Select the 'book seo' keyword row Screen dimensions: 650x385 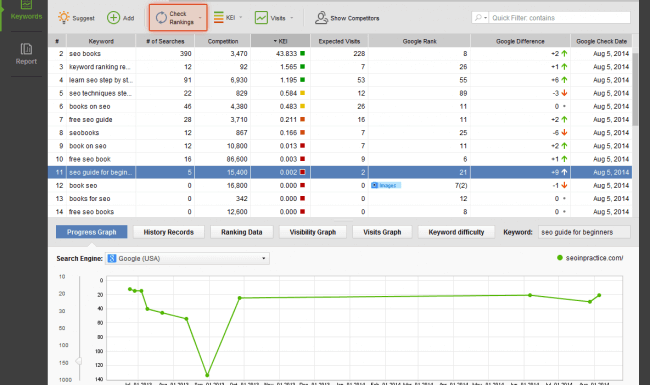[x=340, y=186]
